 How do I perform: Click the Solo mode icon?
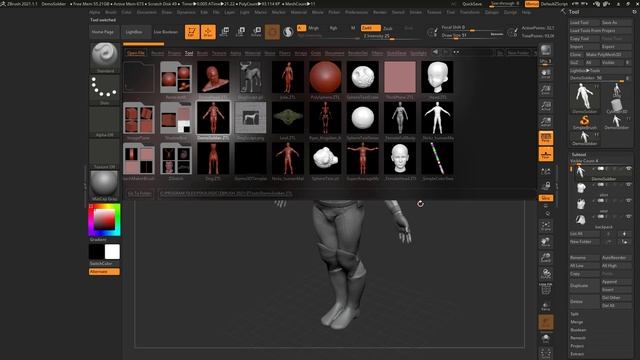pos(546,339)
